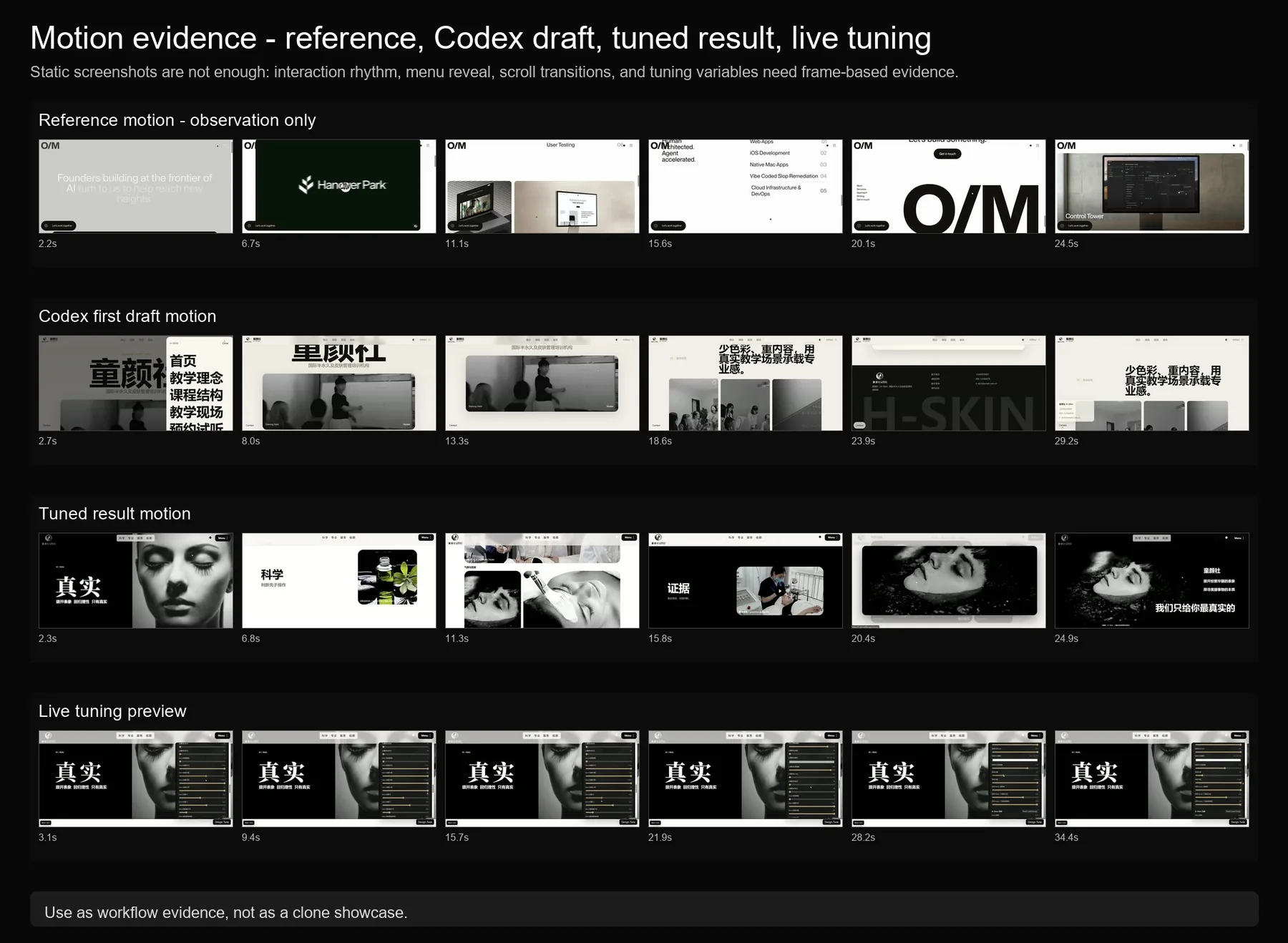
Task: Open the large O/M logo frame at 20.1s
Action: pos(949,186)
